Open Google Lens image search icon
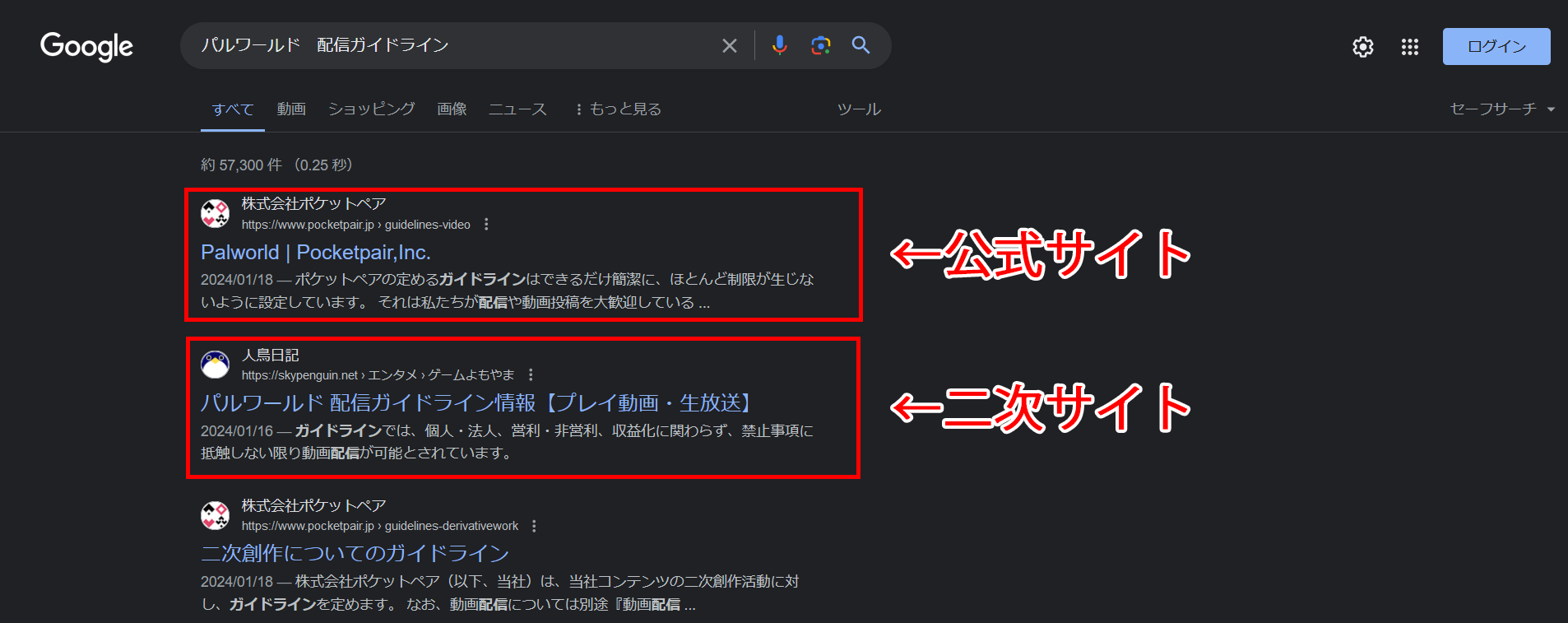Image resolution: width=1568 pixels, height=623 pixels. click(x=820, y=45)
